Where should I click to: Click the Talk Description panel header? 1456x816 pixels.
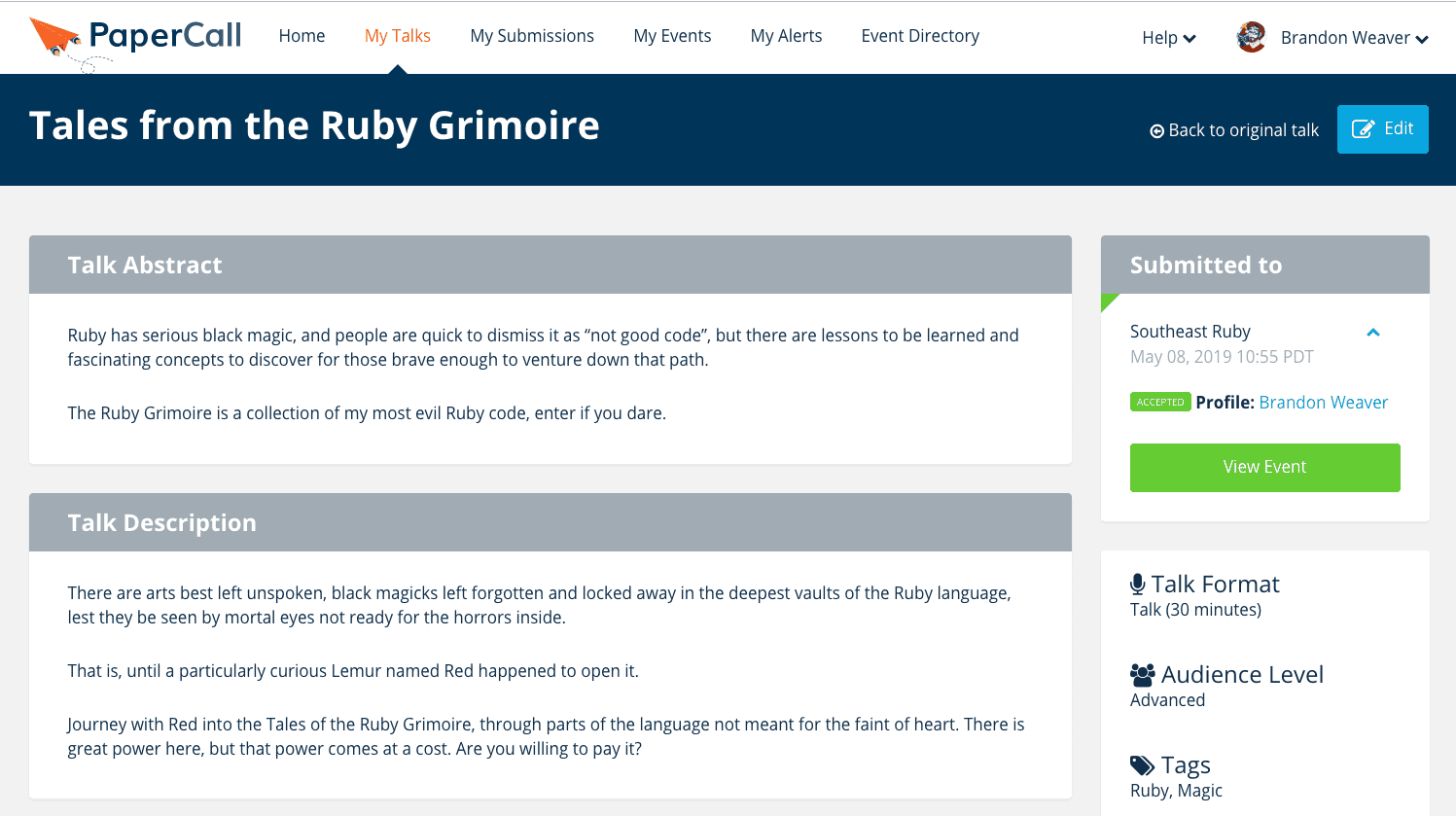coord(550,522)
